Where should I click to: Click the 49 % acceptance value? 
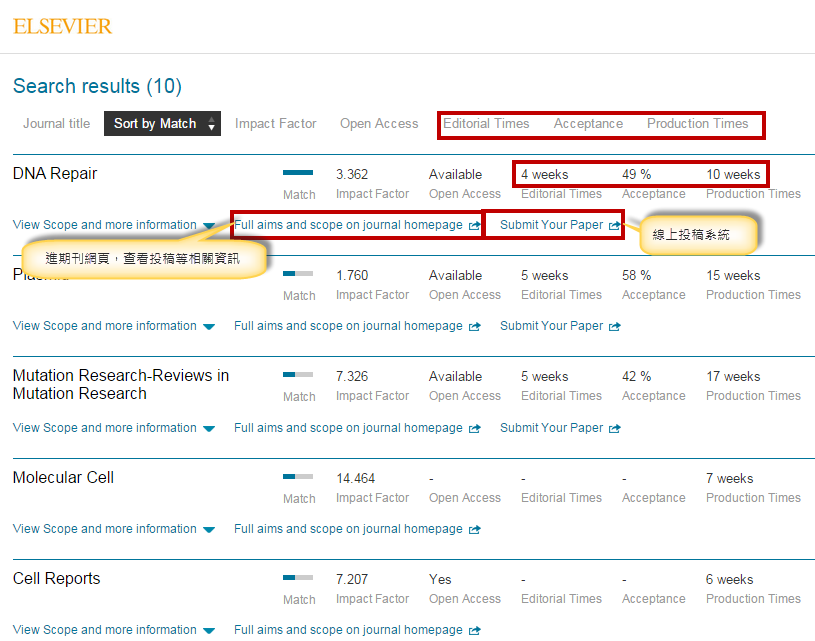click(637, 174)
